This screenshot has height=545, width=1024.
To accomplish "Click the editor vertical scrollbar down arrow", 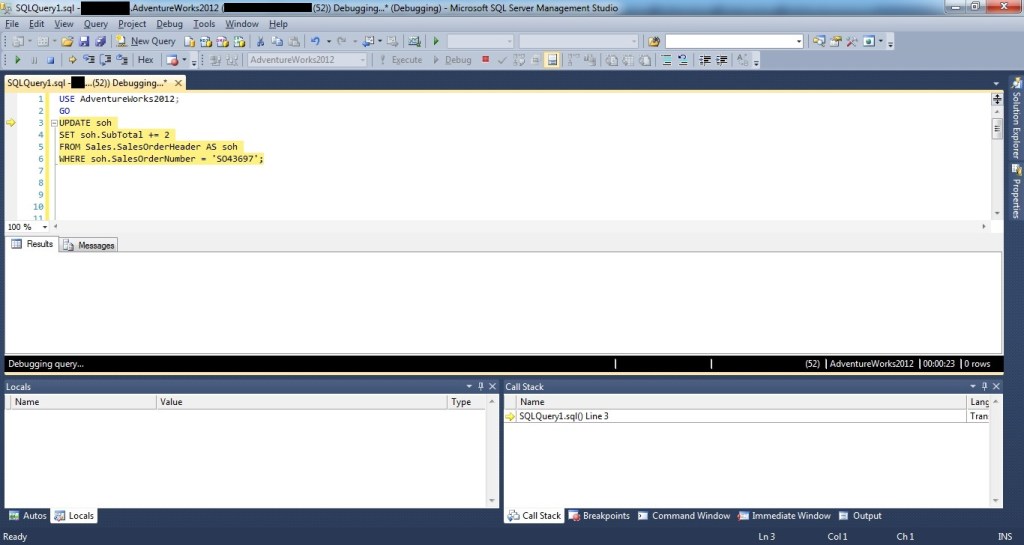I will pyautogui.click(x=997, y=213).
